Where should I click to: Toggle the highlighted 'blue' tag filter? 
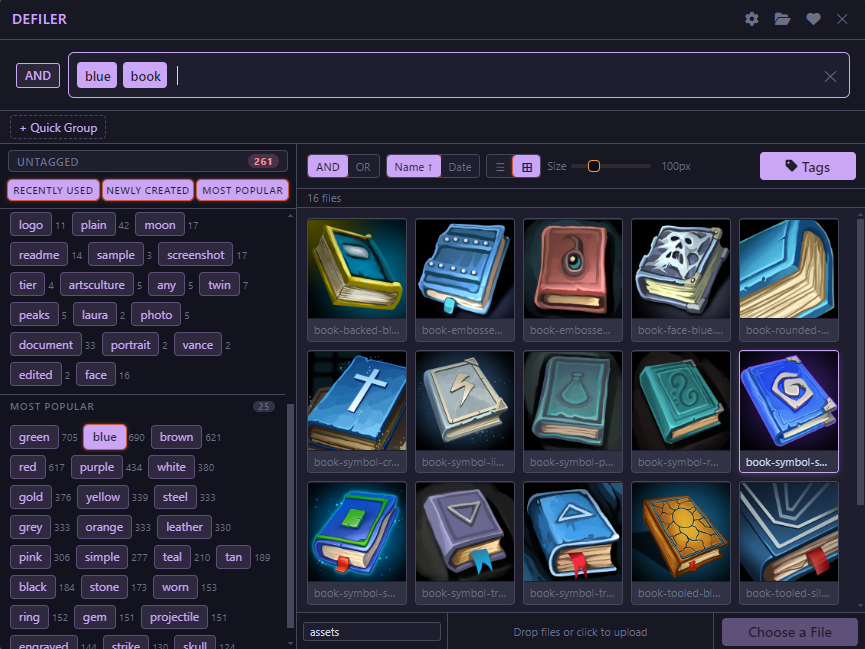click(104, 436)
